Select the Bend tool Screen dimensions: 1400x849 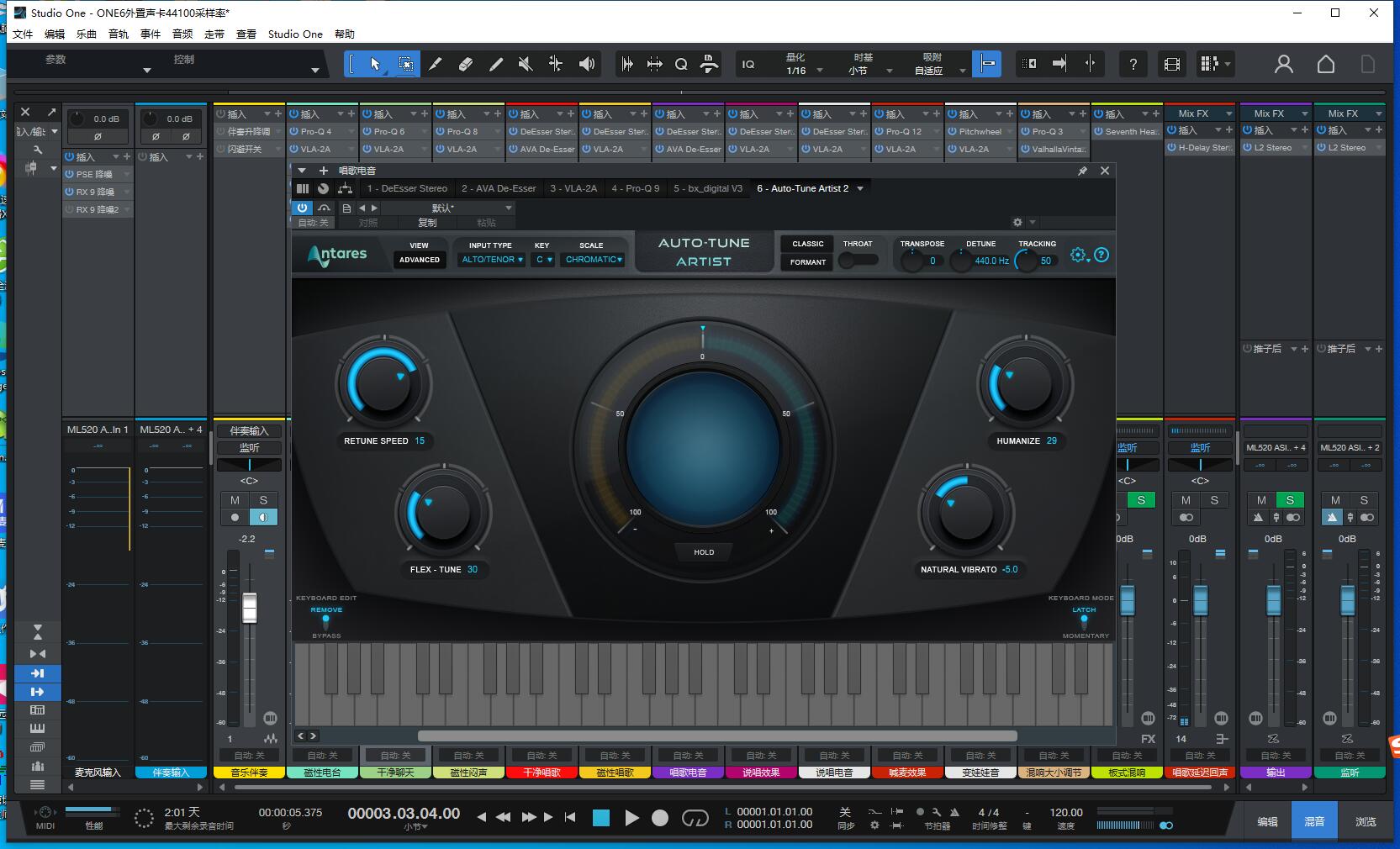click(x=556, y=64)
